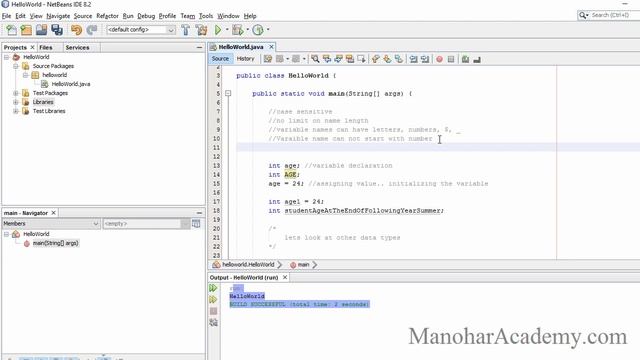Viewport: 640px width, 360px height.
Task: Close the Output HelloWorld (run) tab
Action: pos(285,277)
